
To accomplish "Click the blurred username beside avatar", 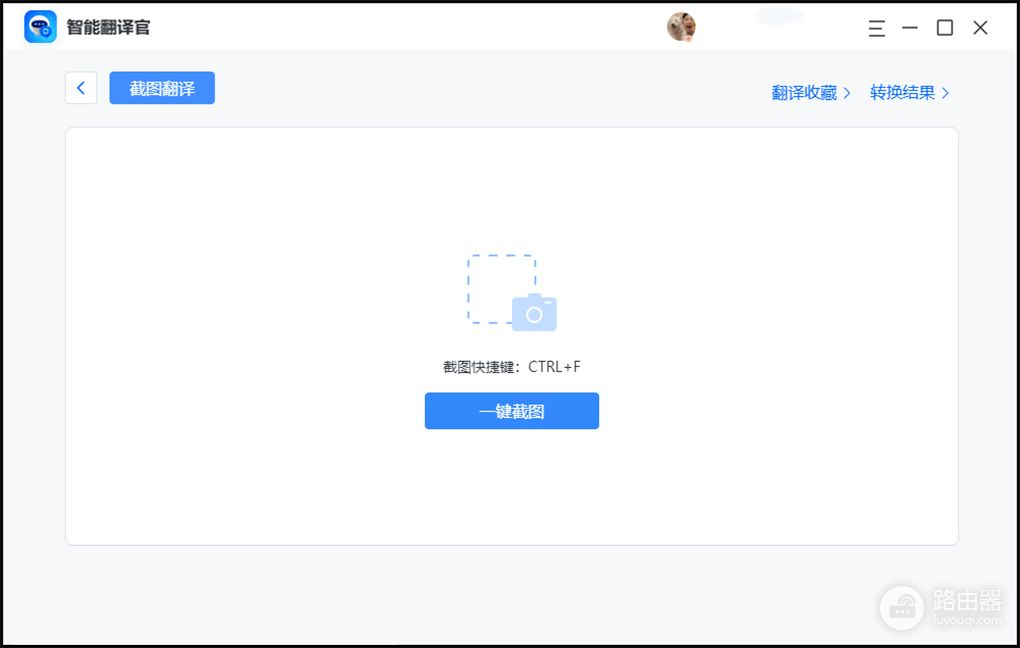I will click(779, 16).
